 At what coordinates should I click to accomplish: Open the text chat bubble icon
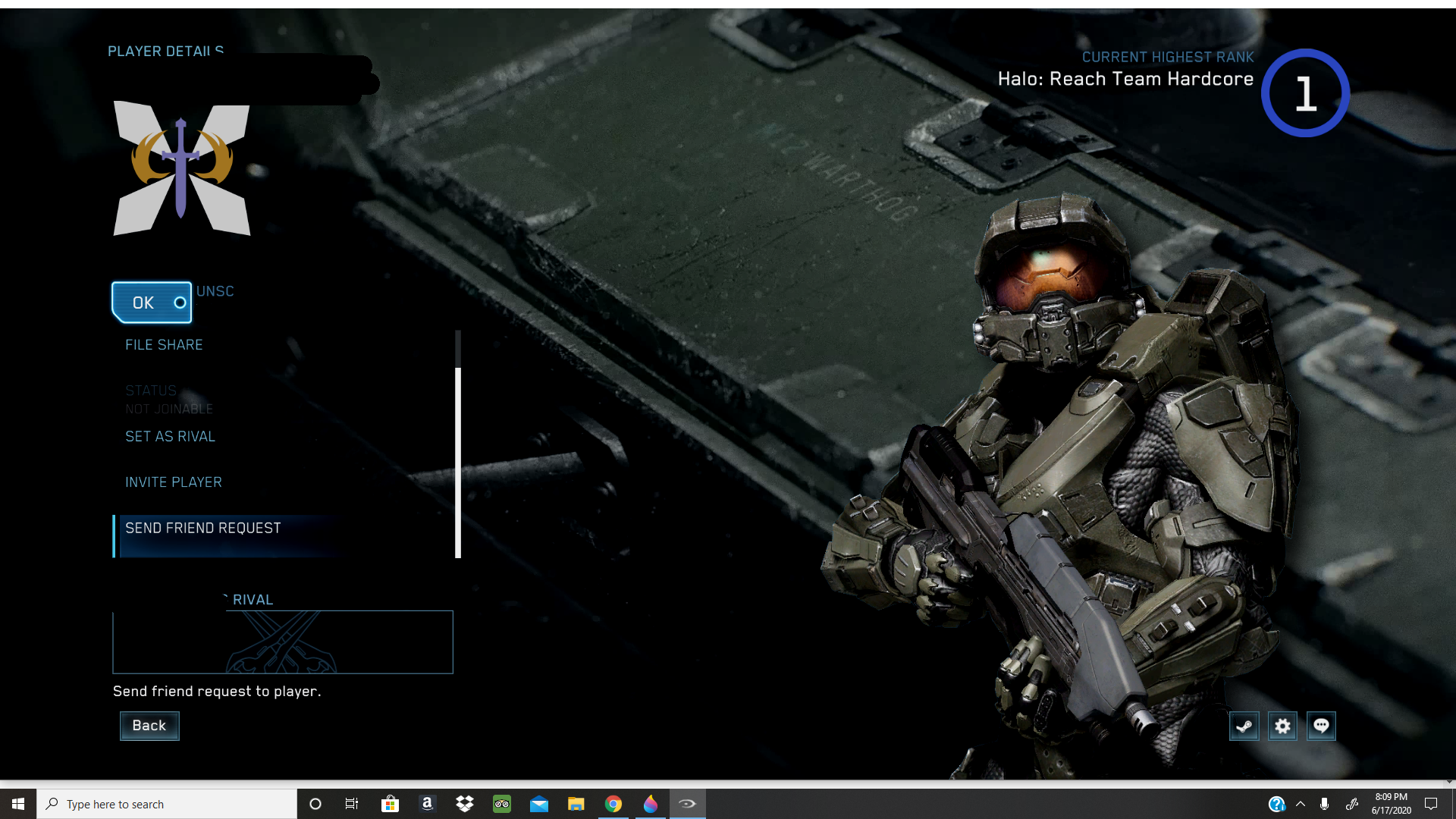click(x=1321, y=726)
